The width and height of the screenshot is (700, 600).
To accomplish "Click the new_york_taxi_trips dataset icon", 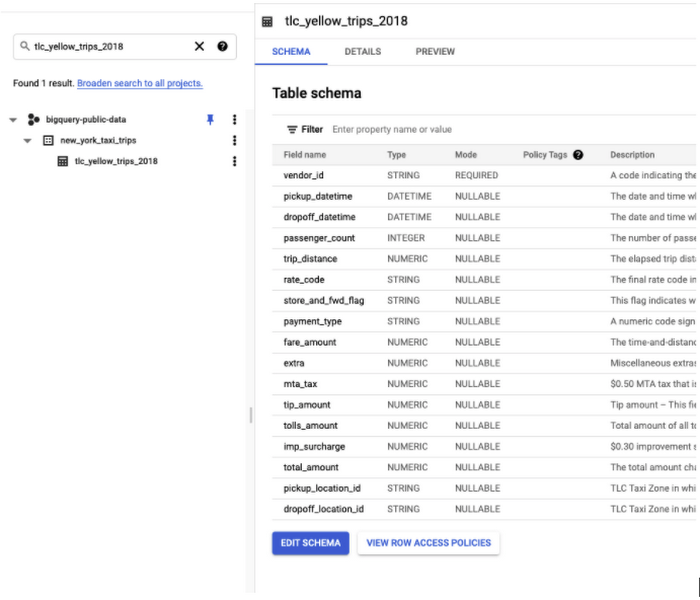I will click(48, 140).
